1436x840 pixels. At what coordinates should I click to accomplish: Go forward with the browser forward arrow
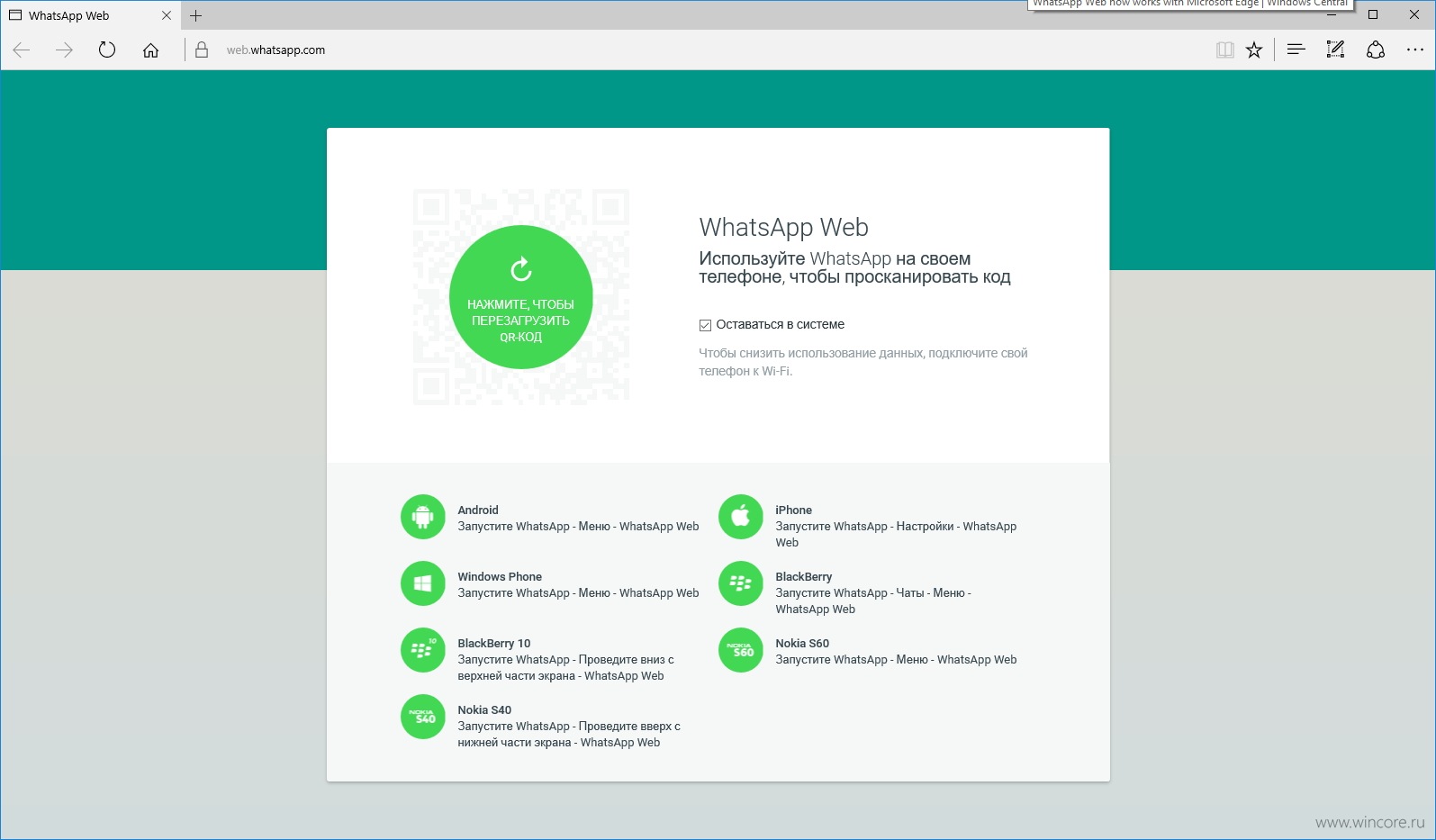coord(64,50)
